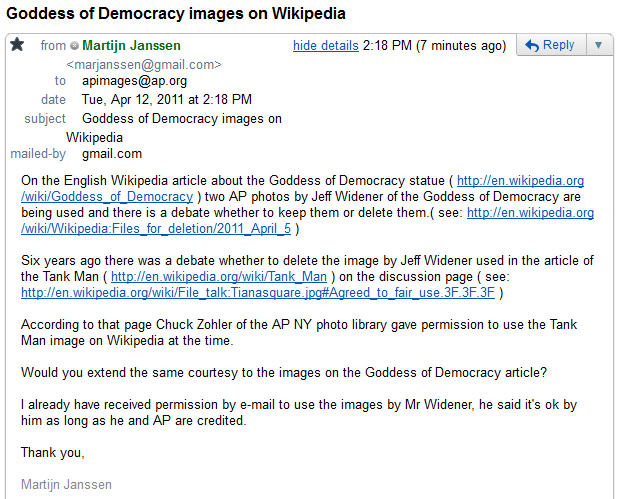Viewport: 619px width, 499px height.
Task: Star this email message
Action: (17, 45)
